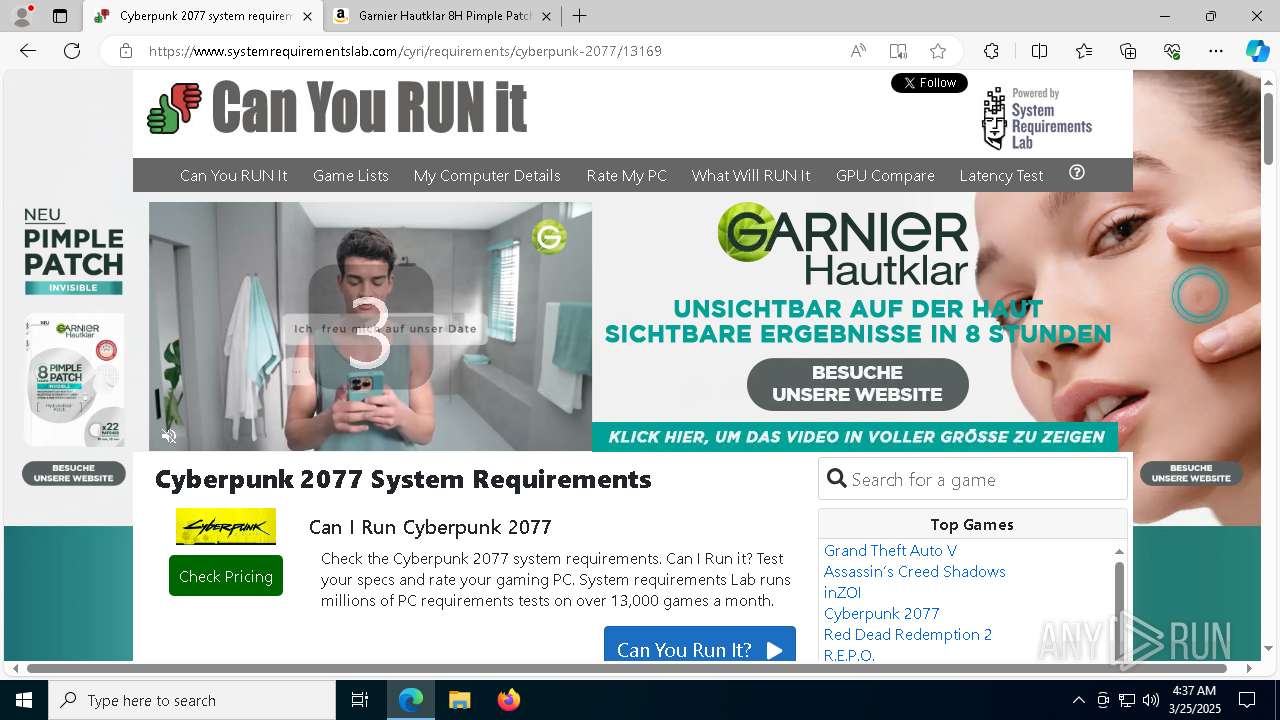
Task: Click Klick hier video full size bar
Action: click(856, 437)
